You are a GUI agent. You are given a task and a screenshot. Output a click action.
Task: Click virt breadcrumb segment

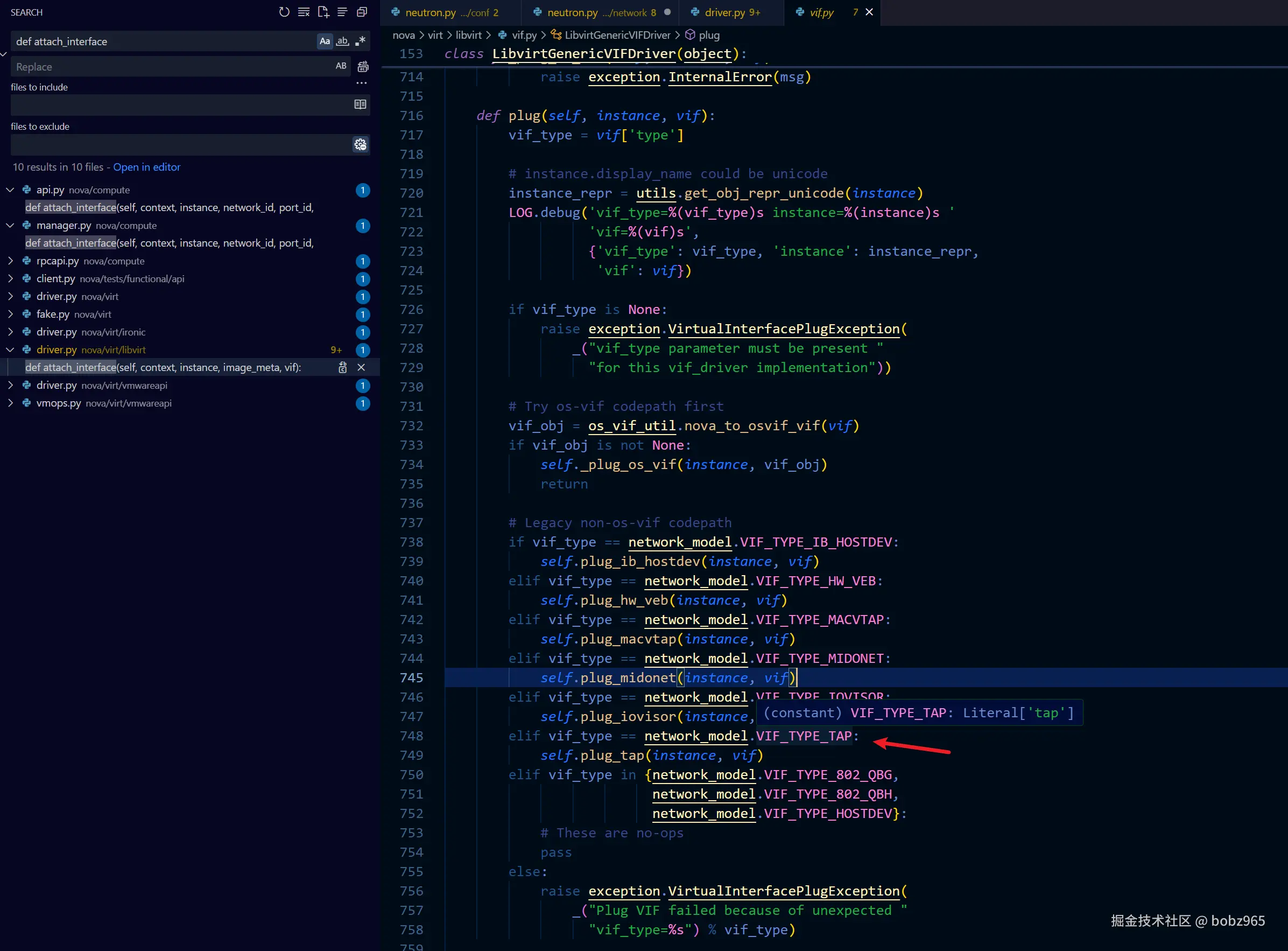click(435, 35)
